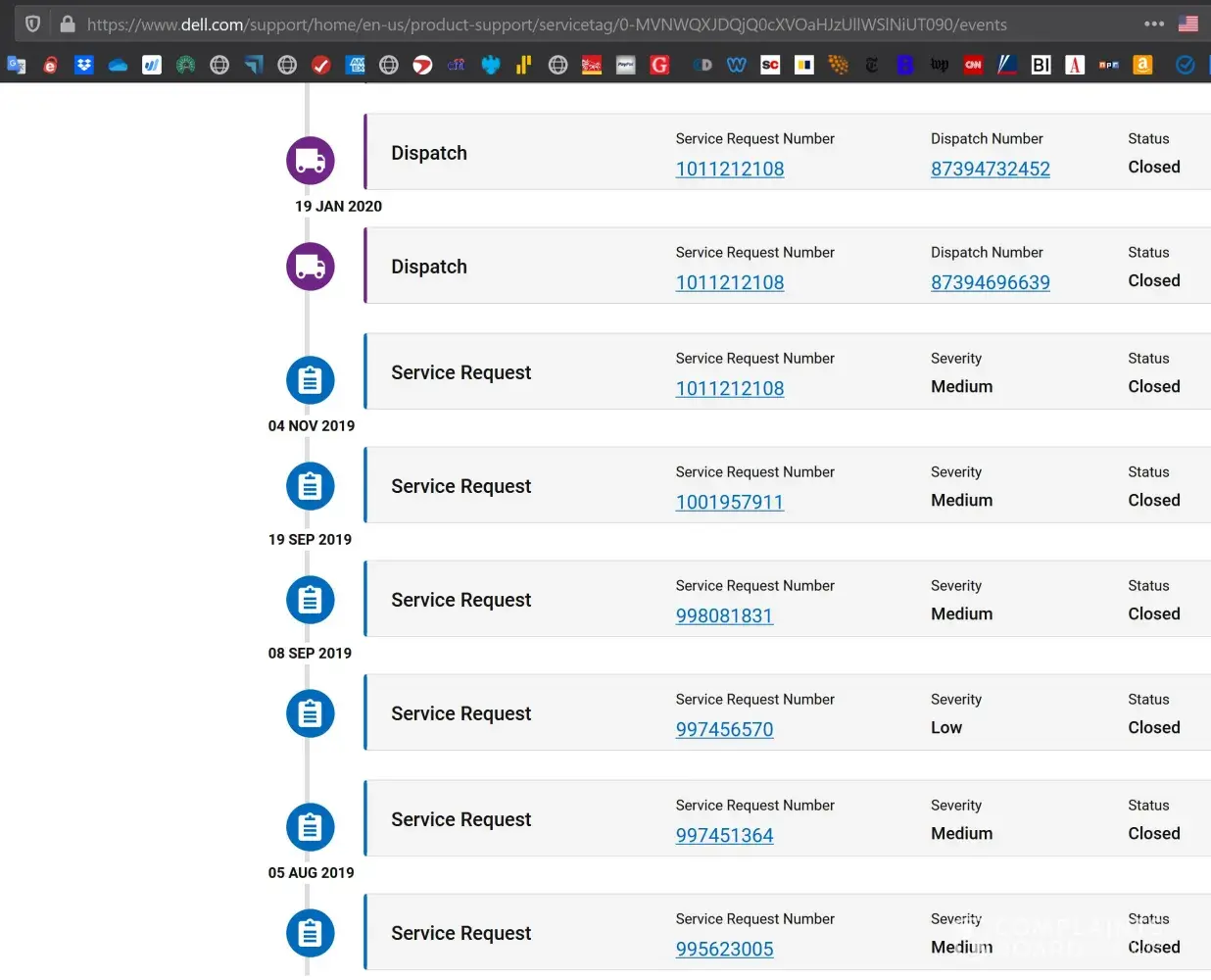Open service request 998081831
This screenshot has height=980, width=1211.
(x=724, y=615)
